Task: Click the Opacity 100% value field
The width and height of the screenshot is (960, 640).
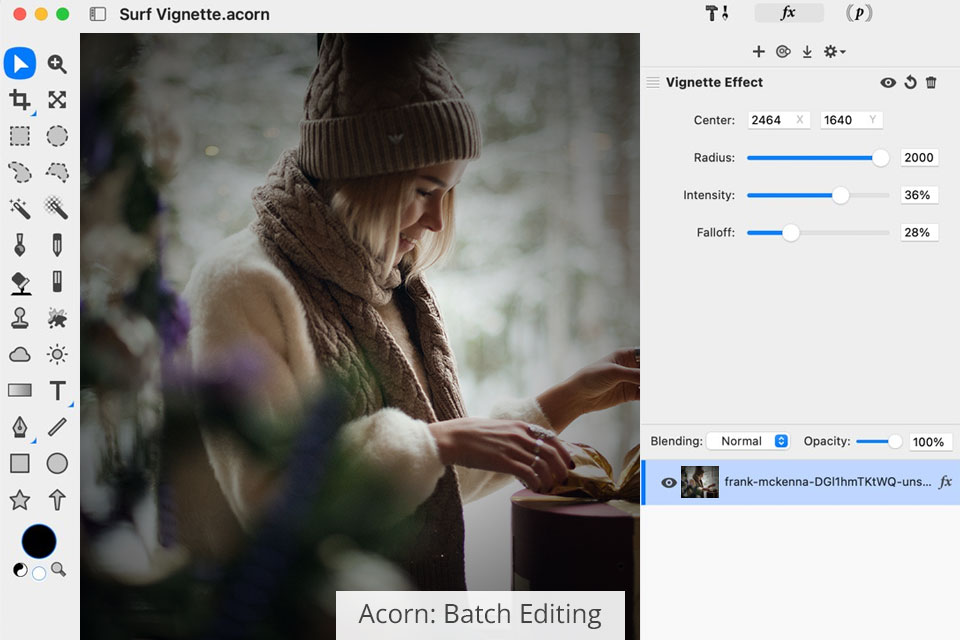Action: [x=929, y=442]
